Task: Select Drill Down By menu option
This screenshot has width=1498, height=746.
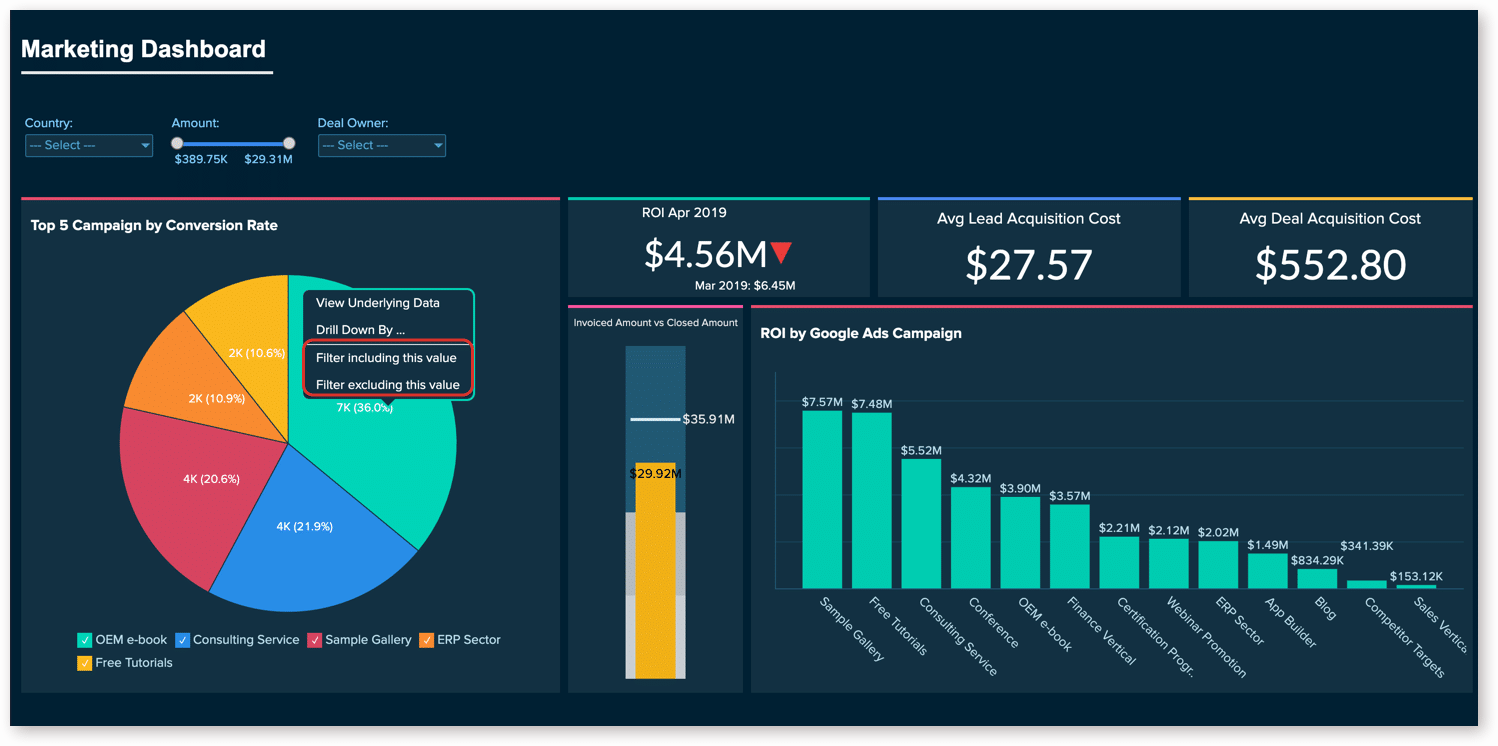Action: pyautogui.click(x=361, y=330)
